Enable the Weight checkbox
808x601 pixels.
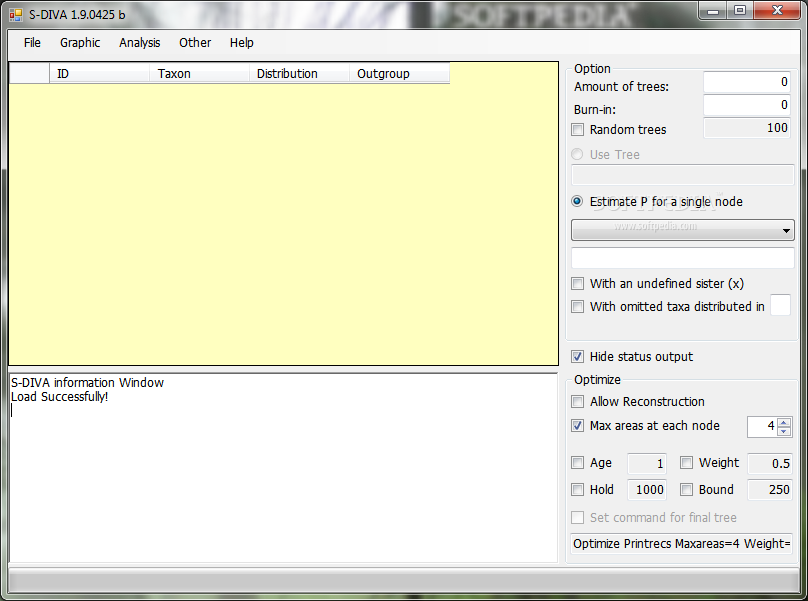pos(686,463)
